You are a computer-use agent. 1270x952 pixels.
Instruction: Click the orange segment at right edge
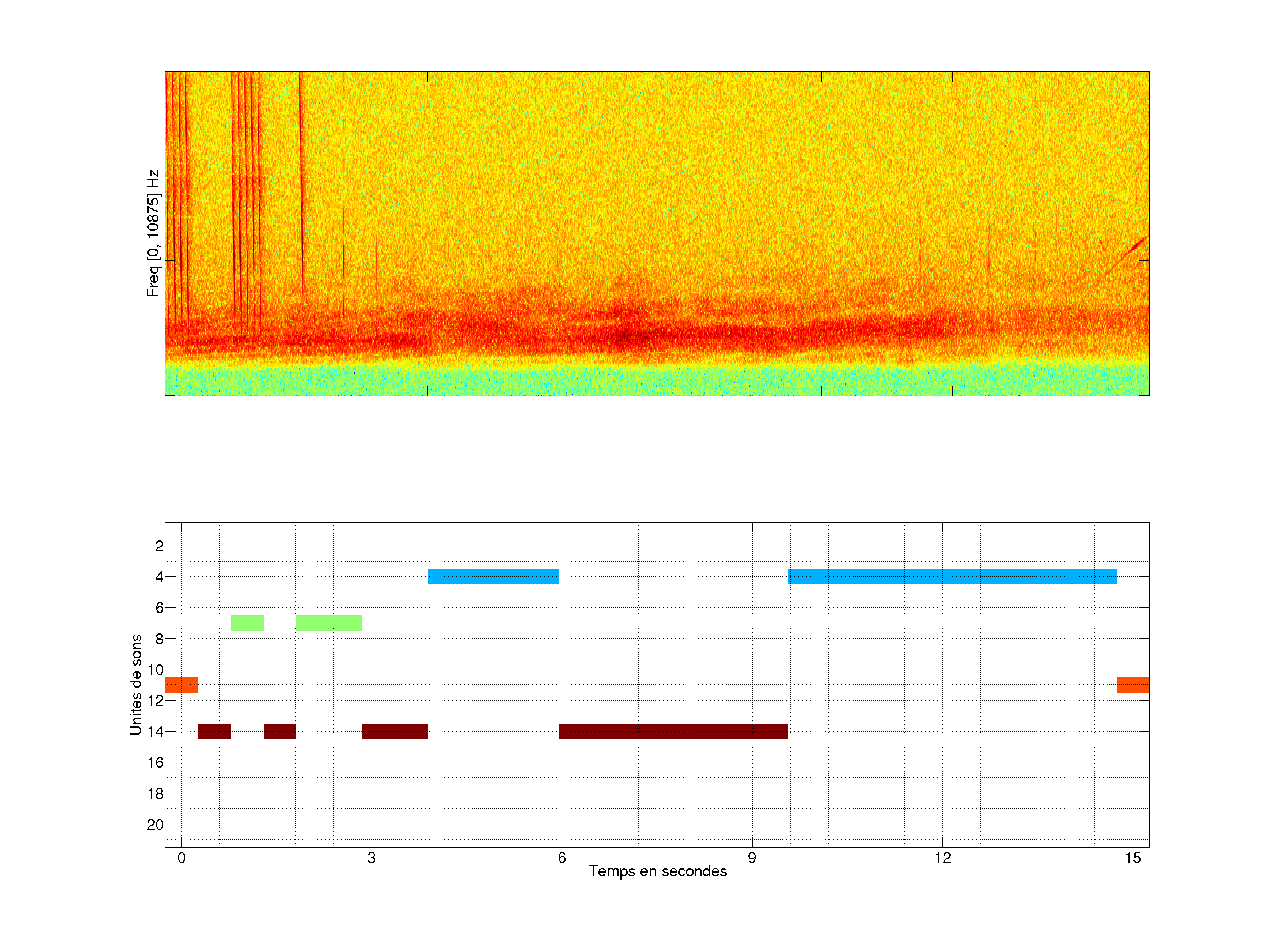pos(1132,684)
